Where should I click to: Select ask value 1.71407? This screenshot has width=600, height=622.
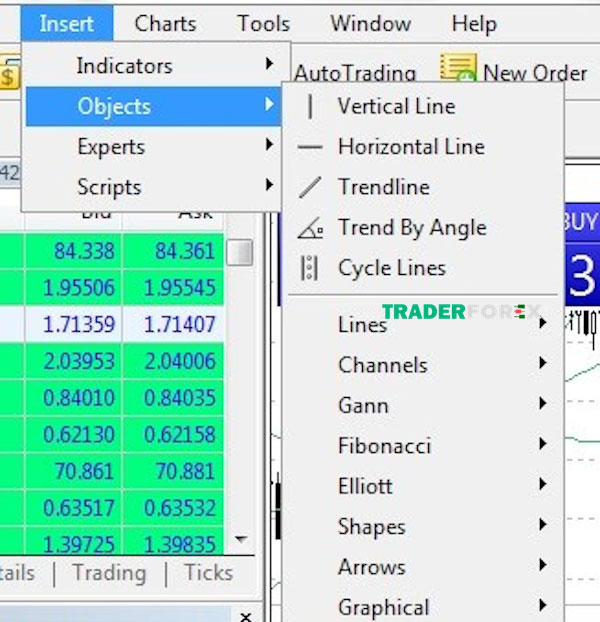point(180,324)
